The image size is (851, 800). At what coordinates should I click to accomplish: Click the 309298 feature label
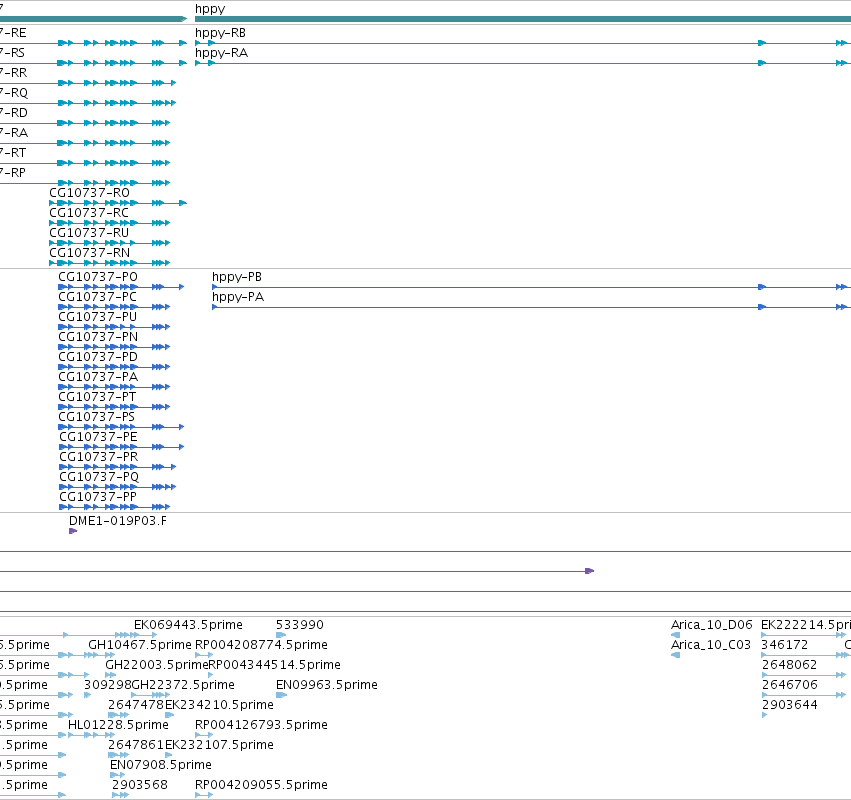click(x=107, y=685)
